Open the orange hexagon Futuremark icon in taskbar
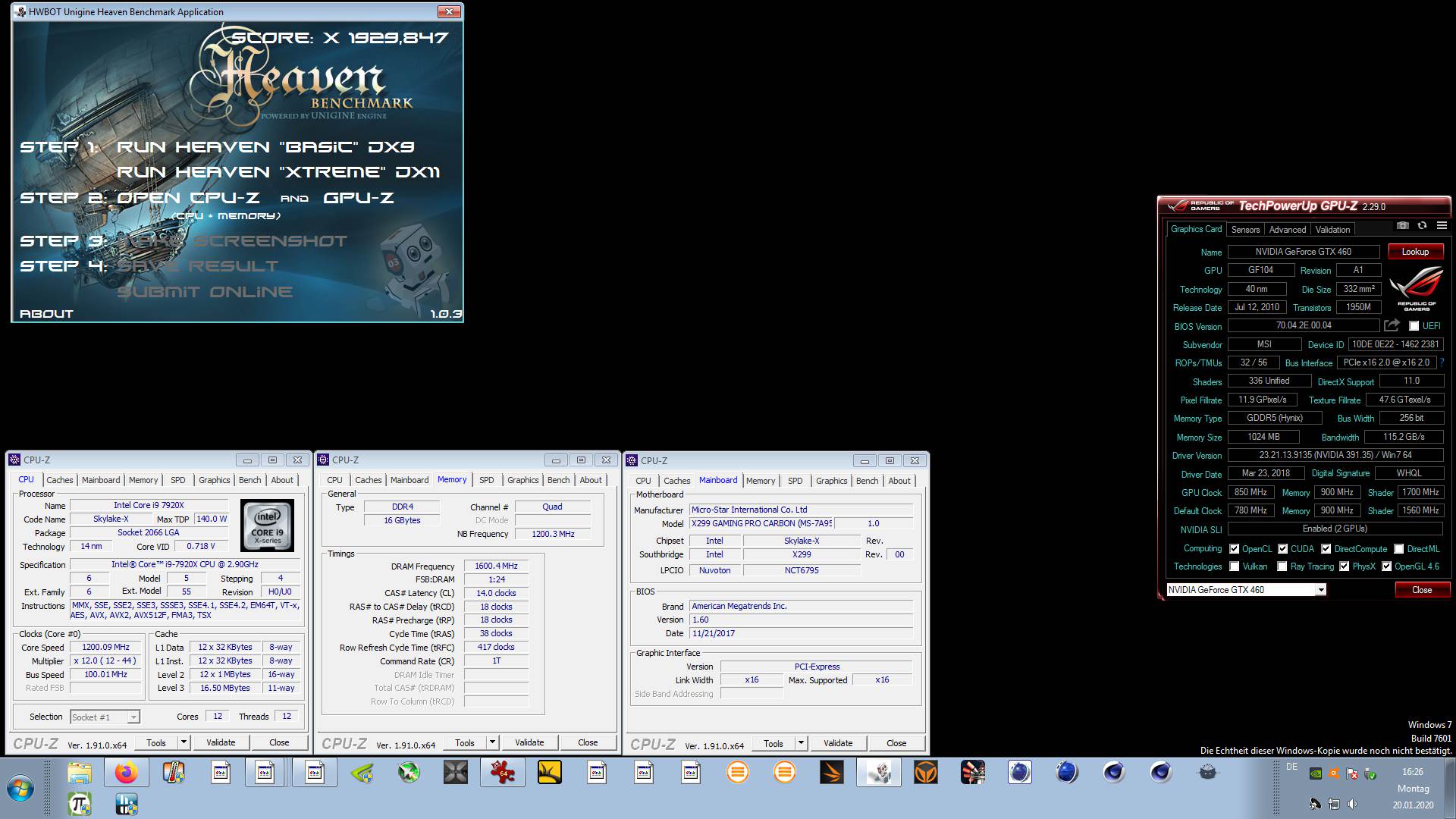1456x819 pixels. (x=926, y=773)
